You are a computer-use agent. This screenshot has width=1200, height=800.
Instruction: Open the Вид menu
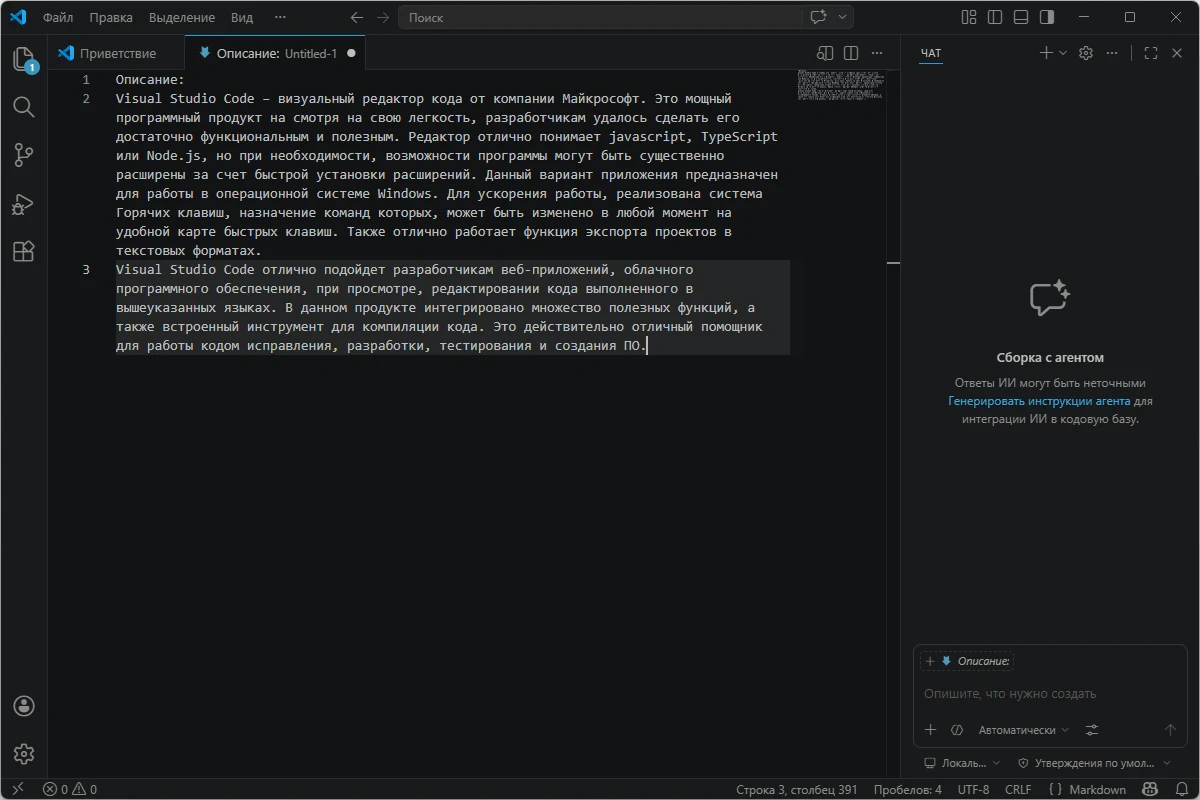pyautogui.click(x=242, y=17)
